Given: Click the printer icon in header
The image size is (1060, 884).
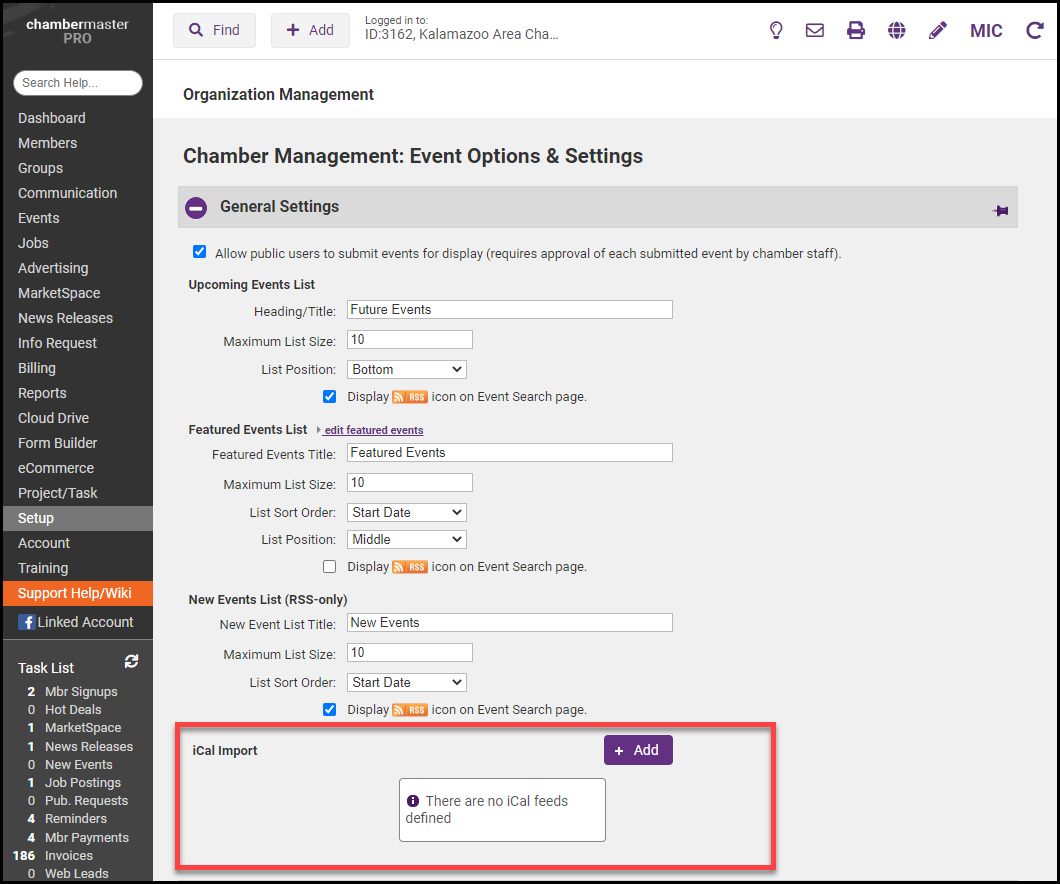Looking at the screenshot, I should point(856,30).
